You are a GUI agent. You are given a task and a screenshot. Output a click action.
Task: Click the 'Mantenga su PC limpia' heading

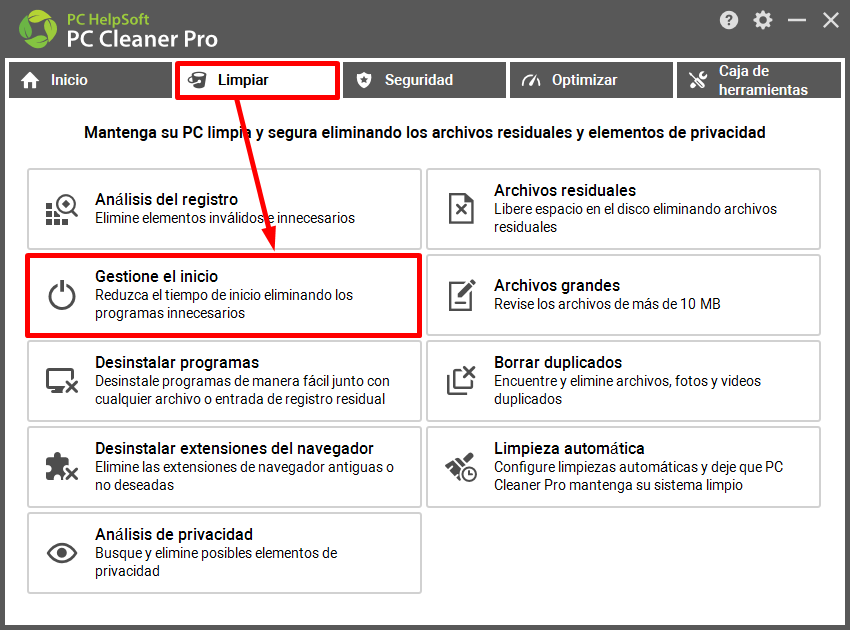click(x=424, y=132)
